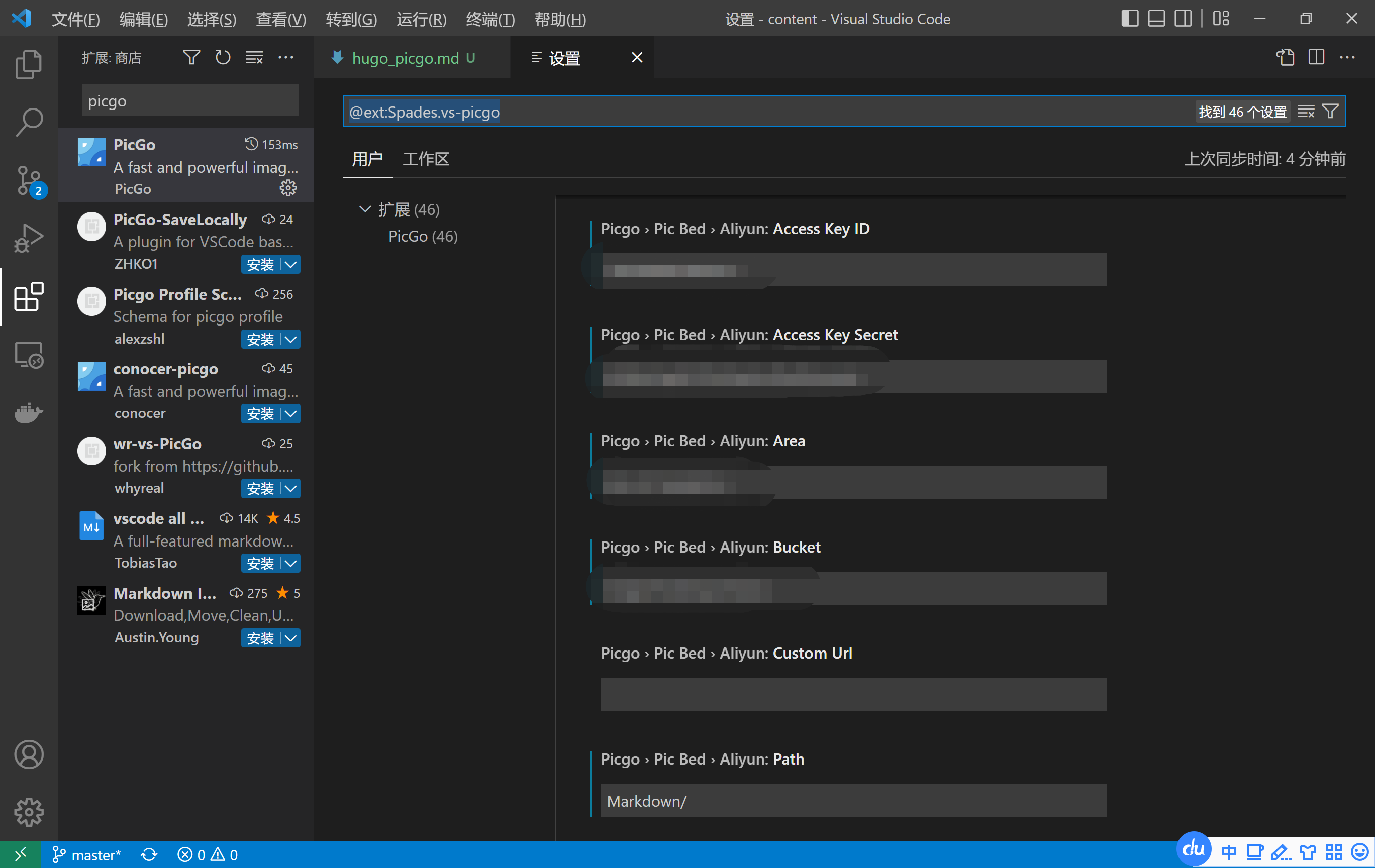Image resolution: width=1375 pixels, height=868 pixels.
Task: Select the 用户 settings tab
Action: pyautogui.click(x=367, y=159)
